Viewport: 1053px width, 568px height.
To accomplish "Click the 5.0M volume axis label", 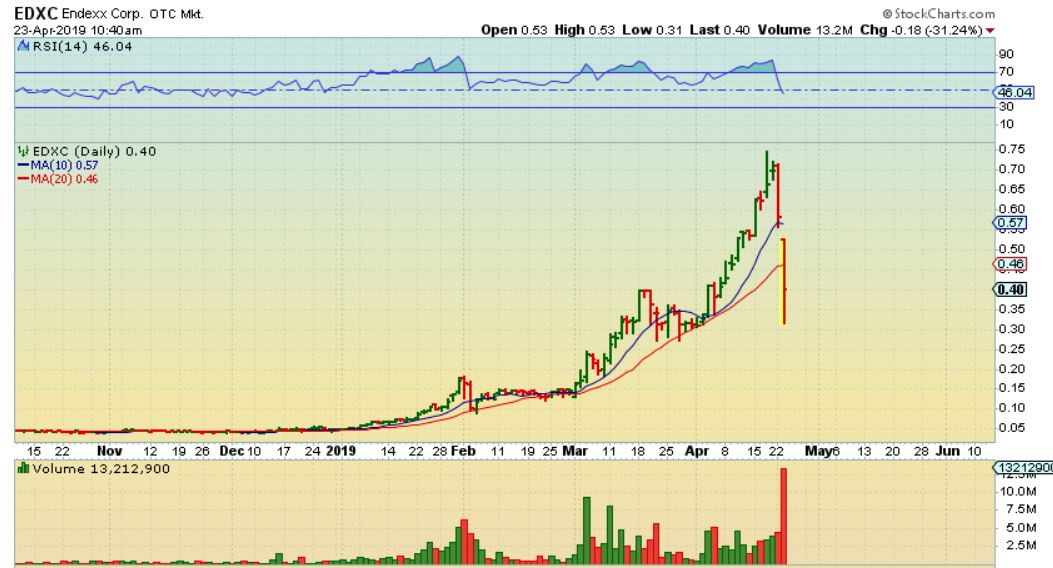I will pos(1019,527).
